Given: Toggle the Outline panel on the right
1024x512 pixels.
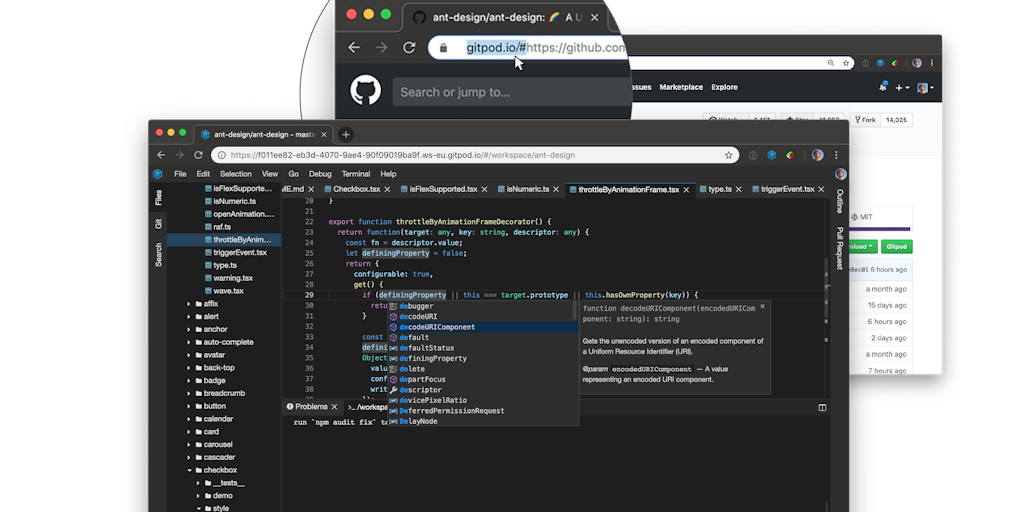Looking at the screenshot, I should pos(839,200).
